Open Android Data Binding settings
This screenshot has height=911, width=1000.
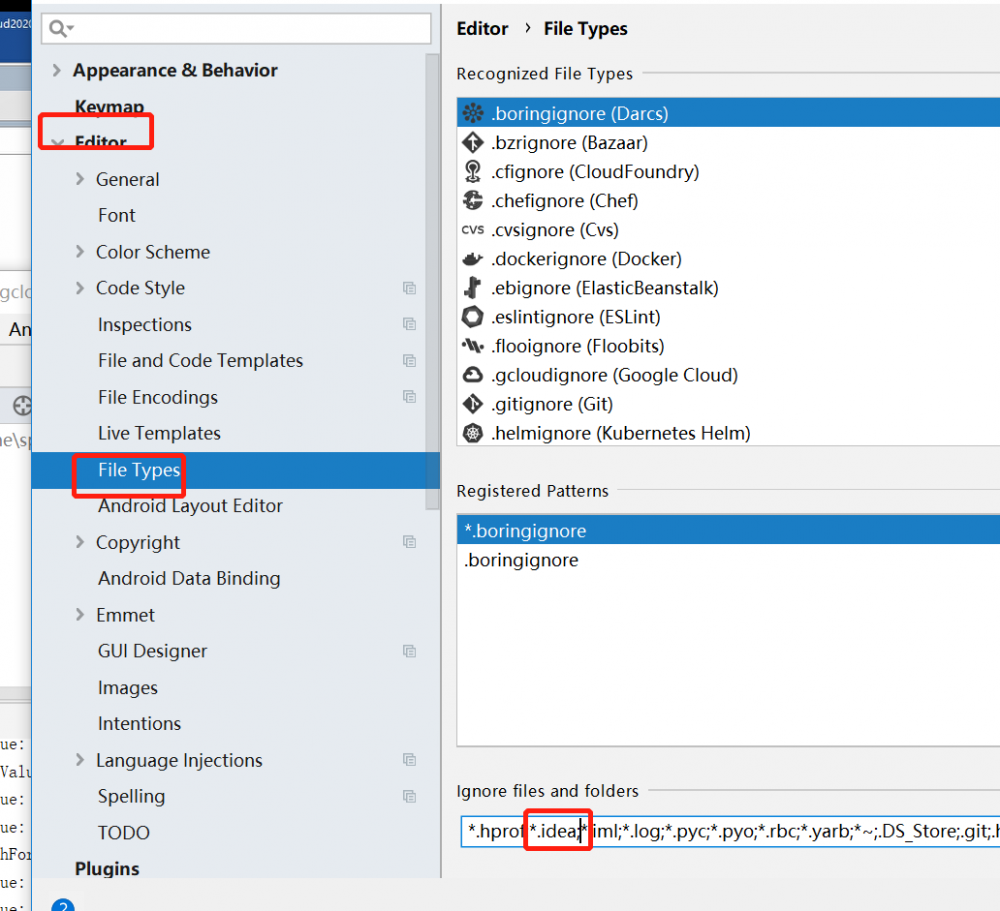[x=189, y=578]
